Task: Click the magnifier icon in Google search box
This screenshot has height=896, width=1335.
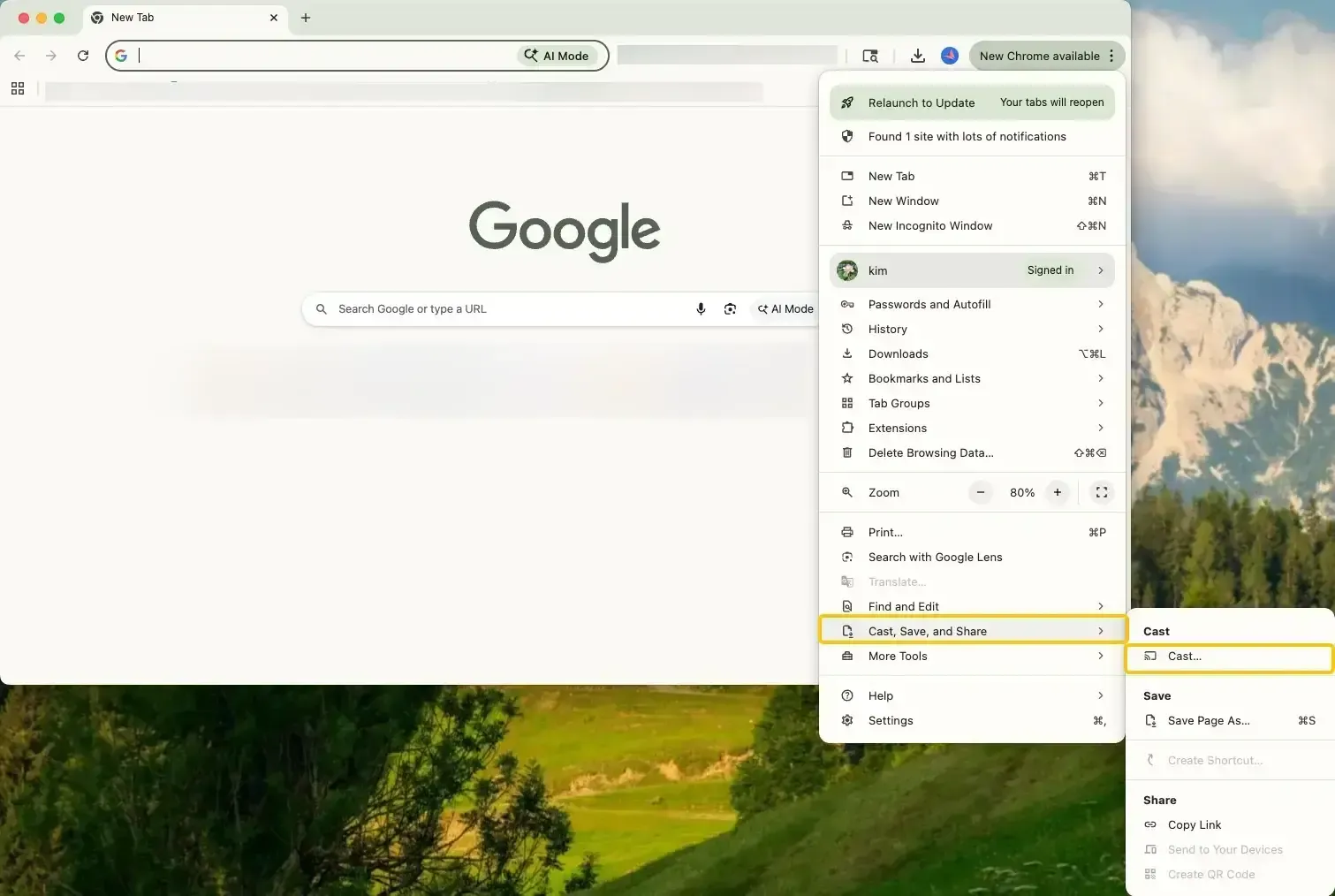Action: [322, 309]
